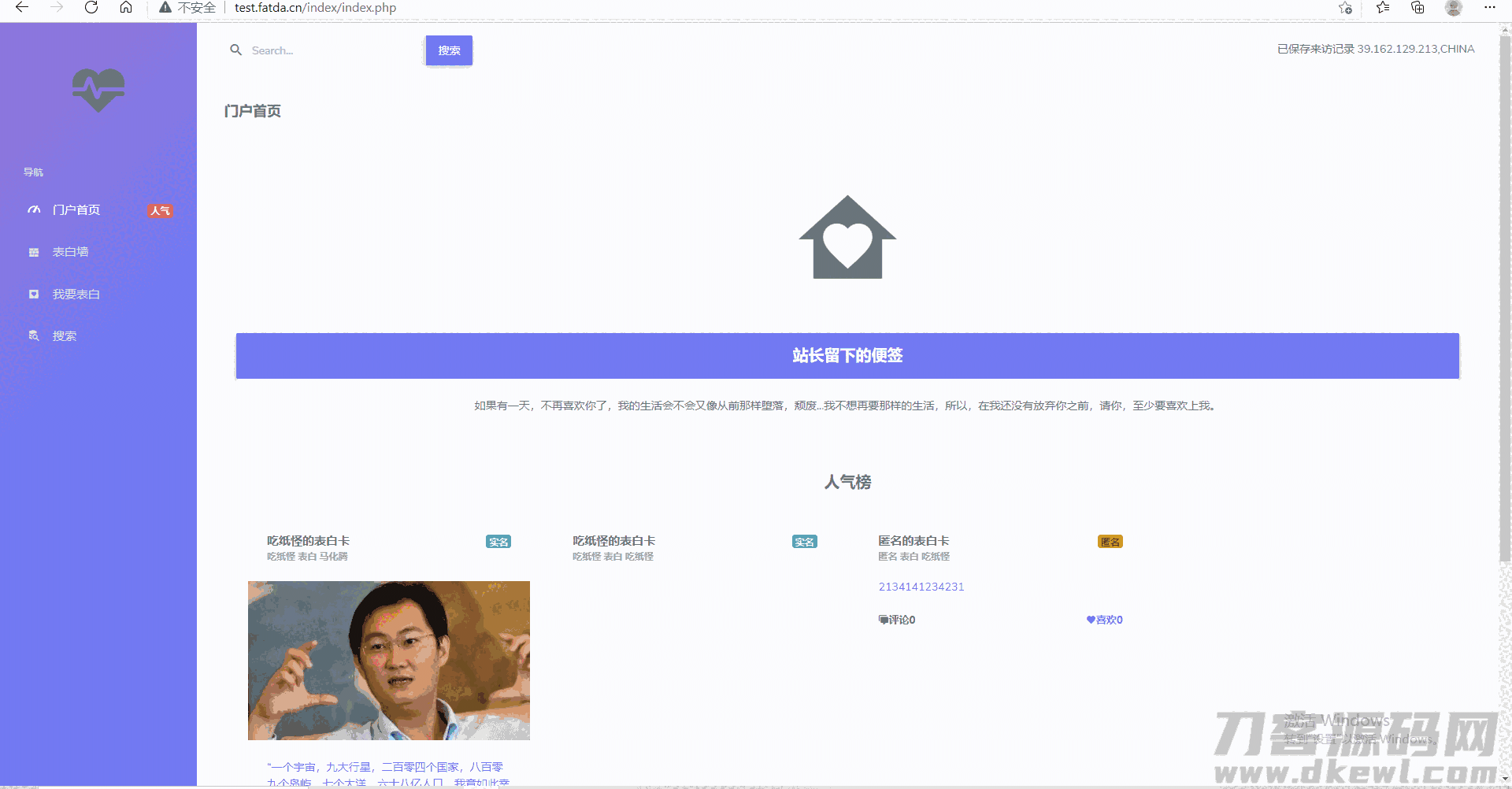Click the back navigation arrow
1512x789 pixels.
pyautogui.click(x=22, y=8)
